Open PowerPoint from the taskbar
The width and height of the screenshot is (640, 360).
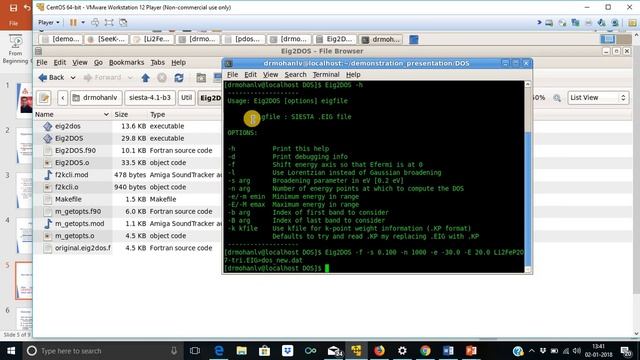[471, 351]
